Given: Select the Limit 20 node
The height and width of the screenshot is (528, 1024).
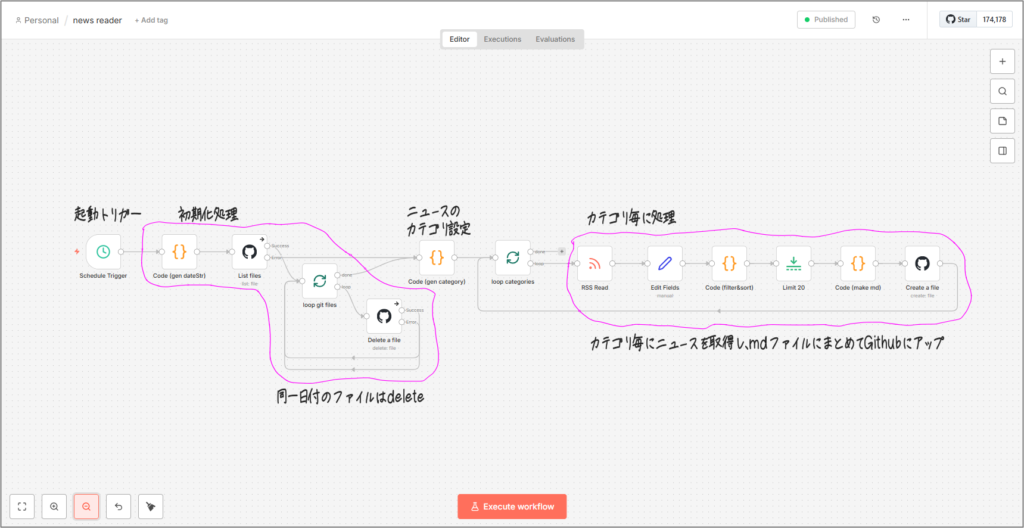Looking at the screenshot, I should coord(793,264).
